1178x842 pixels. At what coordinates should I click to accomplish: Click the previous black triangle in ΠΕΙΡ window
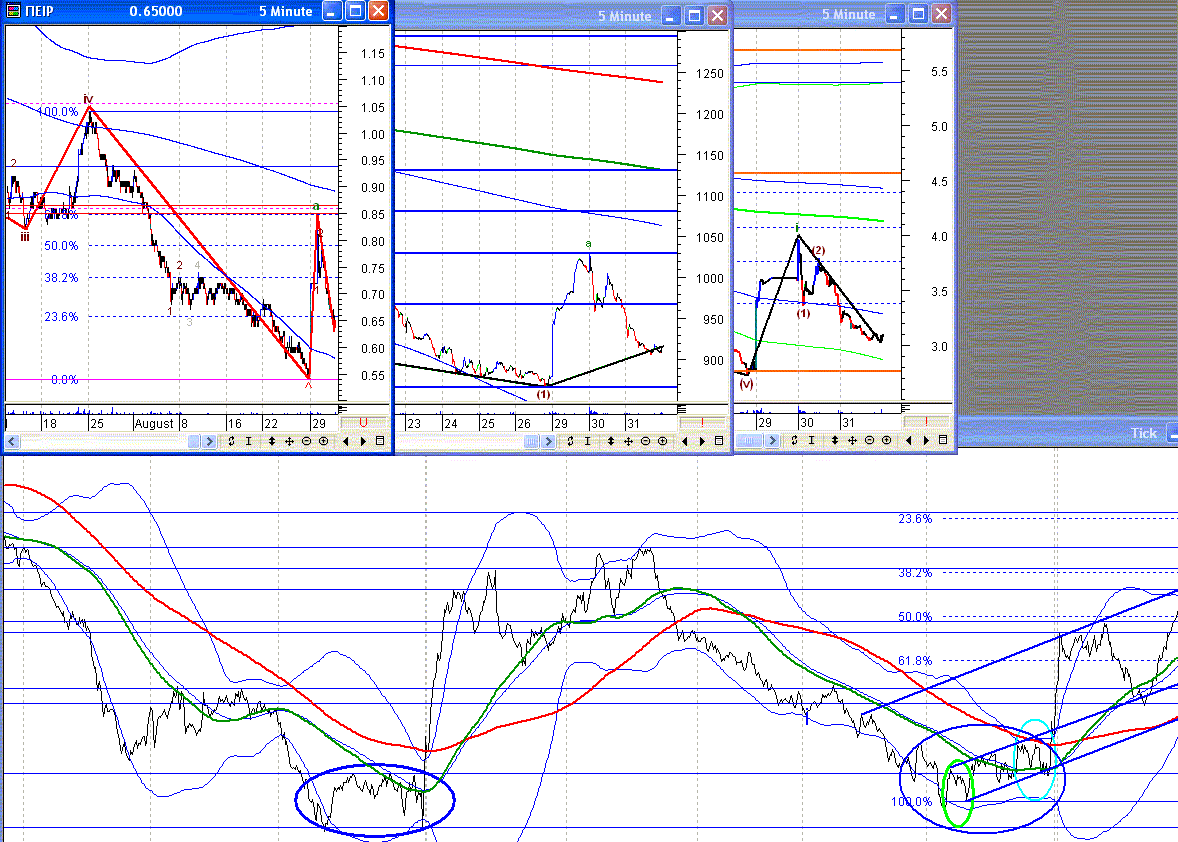[x=346, y=441]
